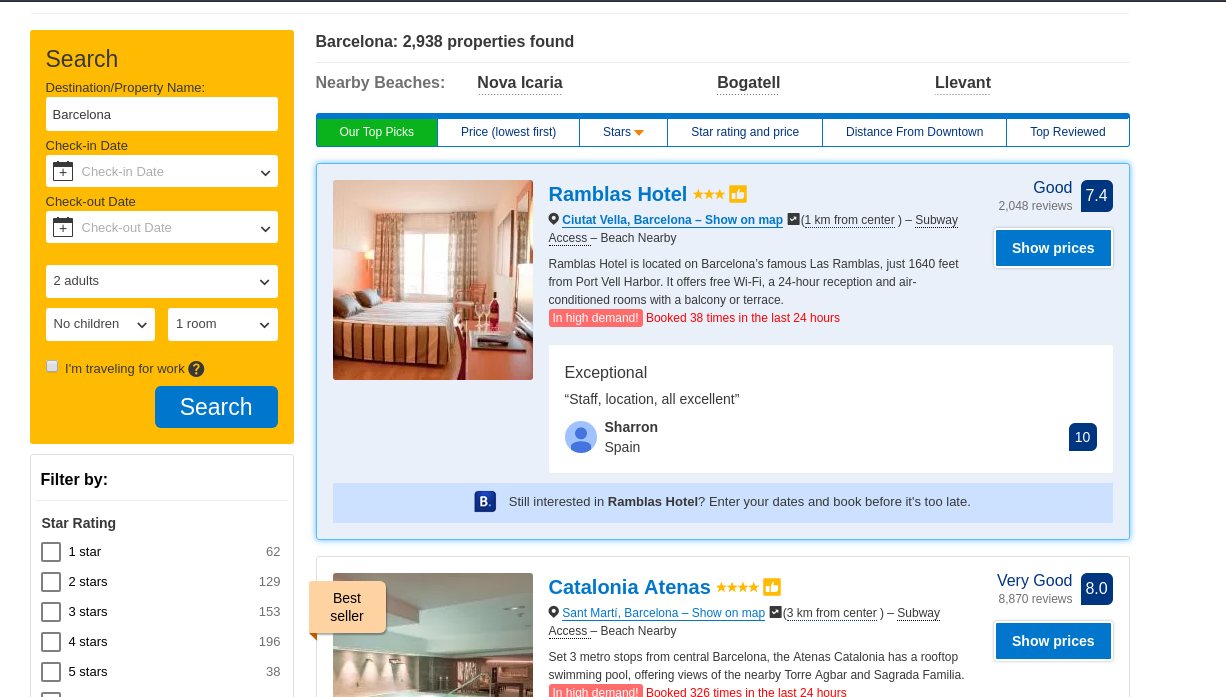Open the Nova Icaria beach link
This screenshot has width=1226, height=697.
520,83
